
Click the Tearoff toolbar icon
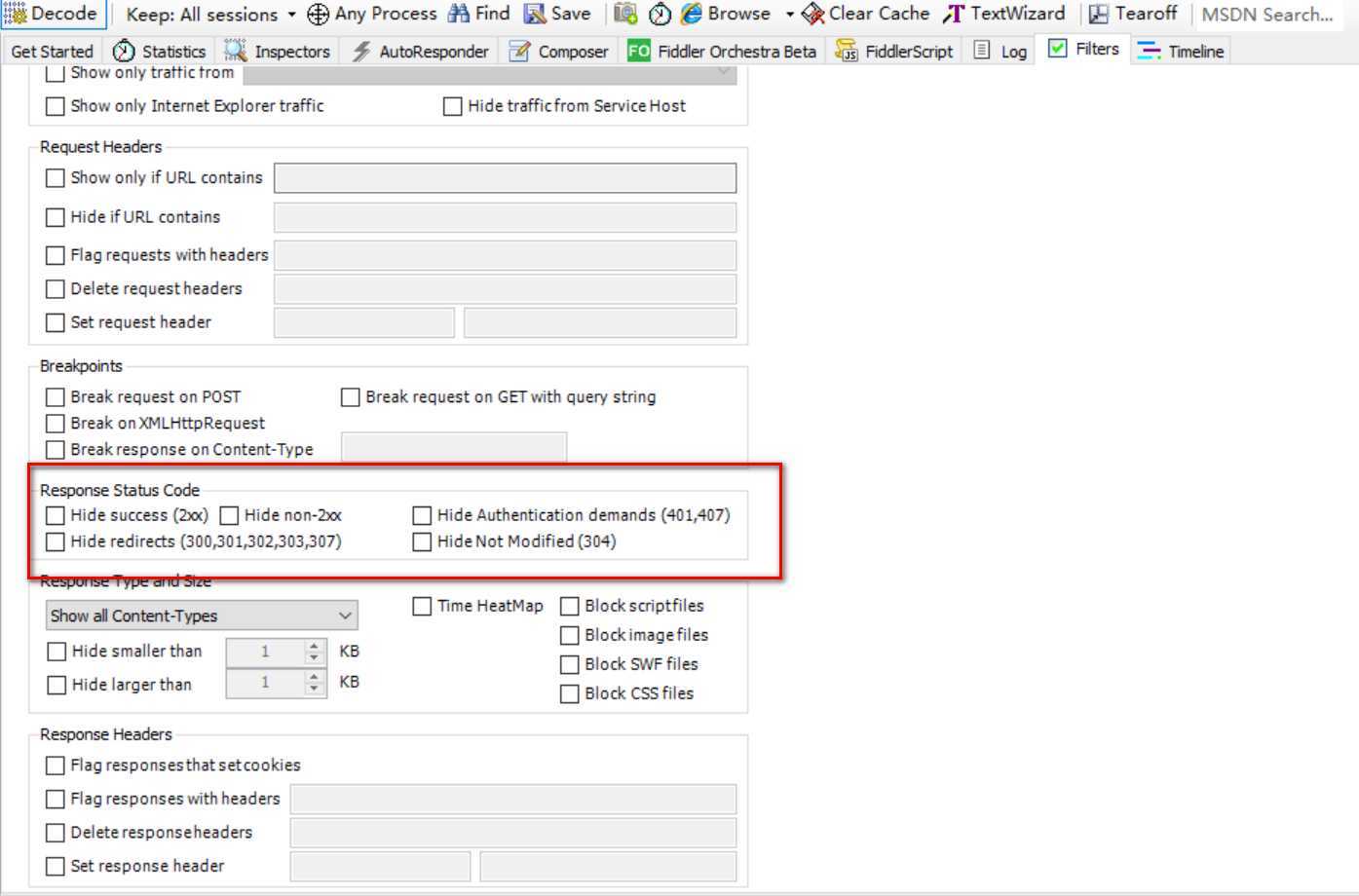(x=1099, y=14)
